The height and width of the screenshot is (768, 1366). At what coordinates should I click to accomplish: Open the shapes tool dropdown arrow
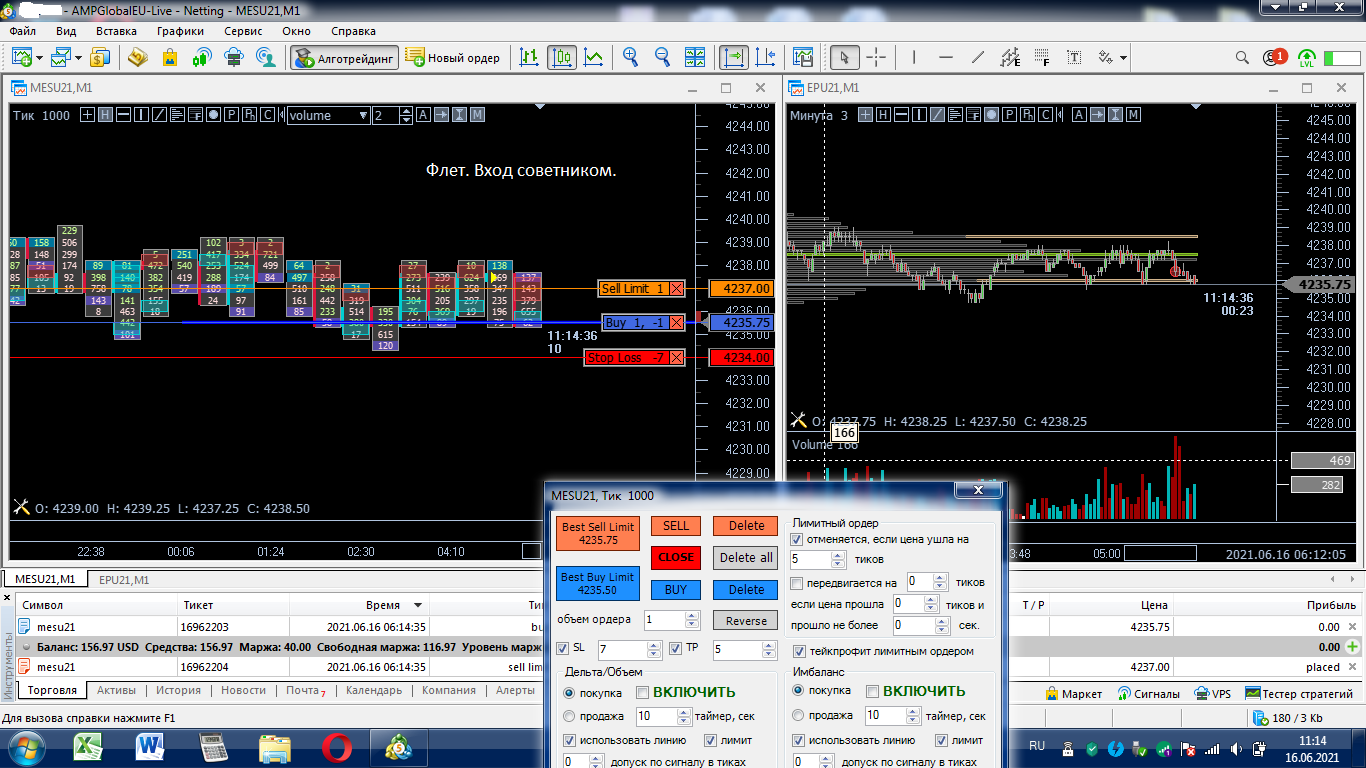click(1124, 58)
